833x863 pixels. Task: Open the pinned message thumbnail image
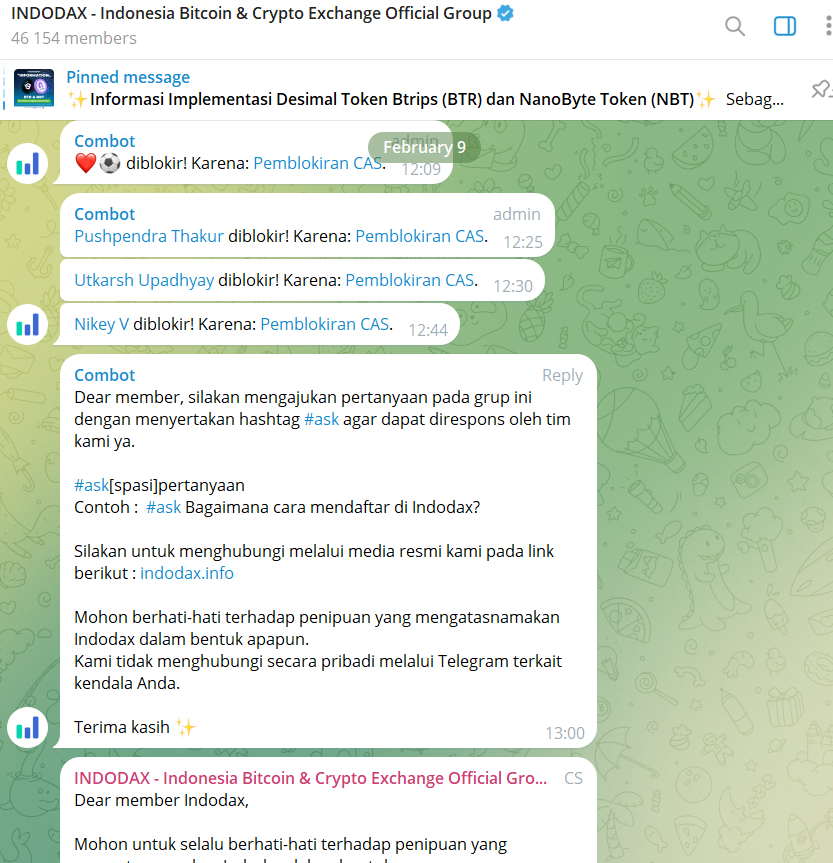[34, 88]
